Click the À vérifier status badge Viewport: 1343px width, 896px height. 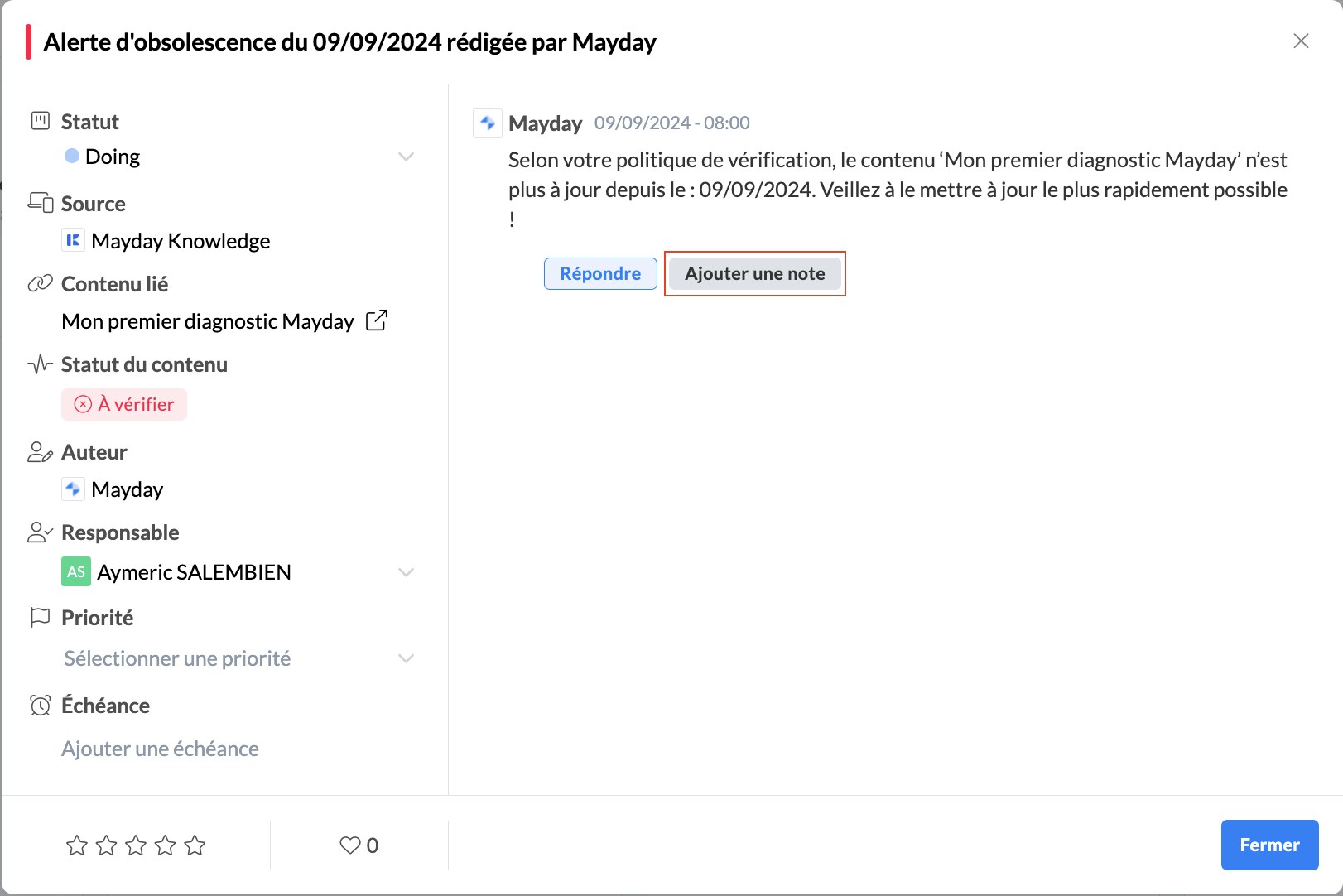tap(124, 404)
